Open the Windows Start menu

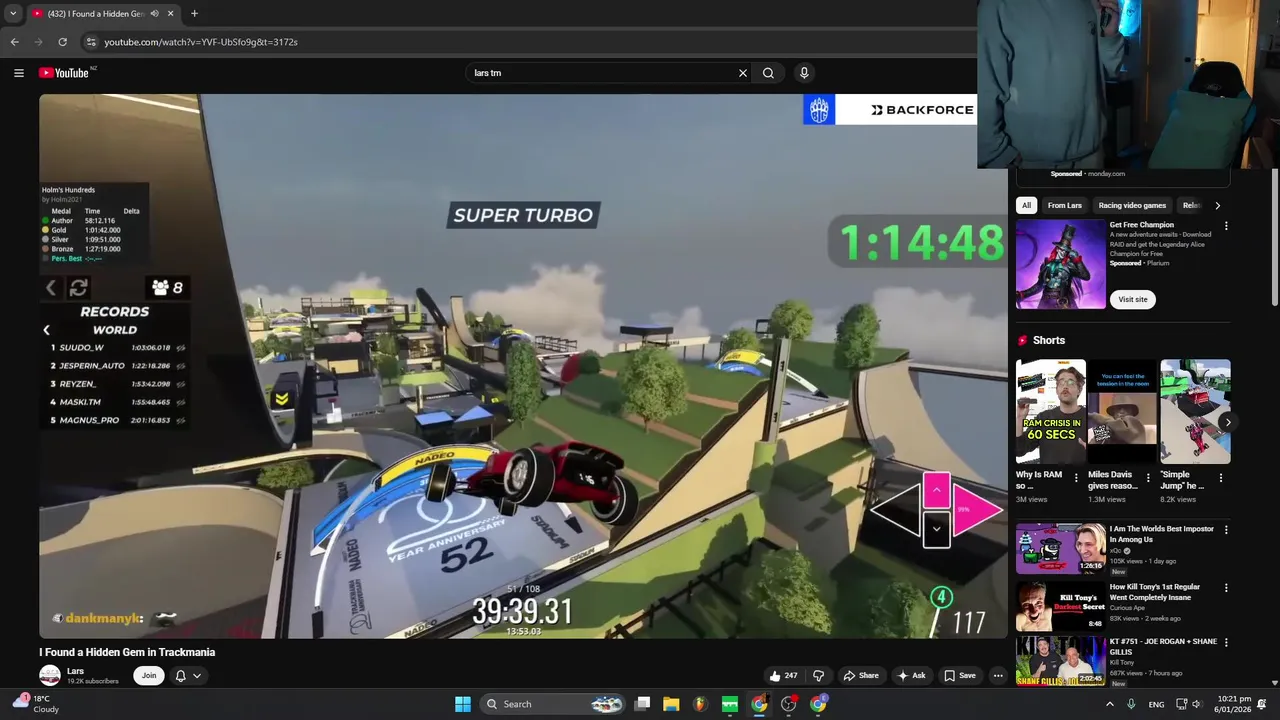(x=463, y=704)
